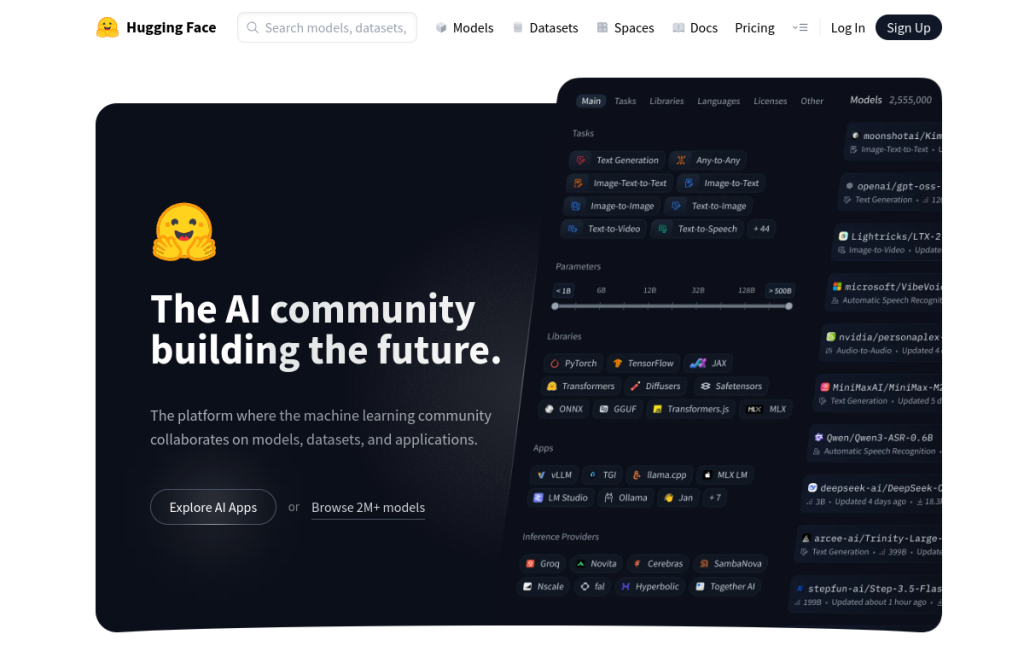The width and height of the screenshot is (1024, 655).
Task: Click the Hugging Face emoji logo in header
Action: click(108, 27)
